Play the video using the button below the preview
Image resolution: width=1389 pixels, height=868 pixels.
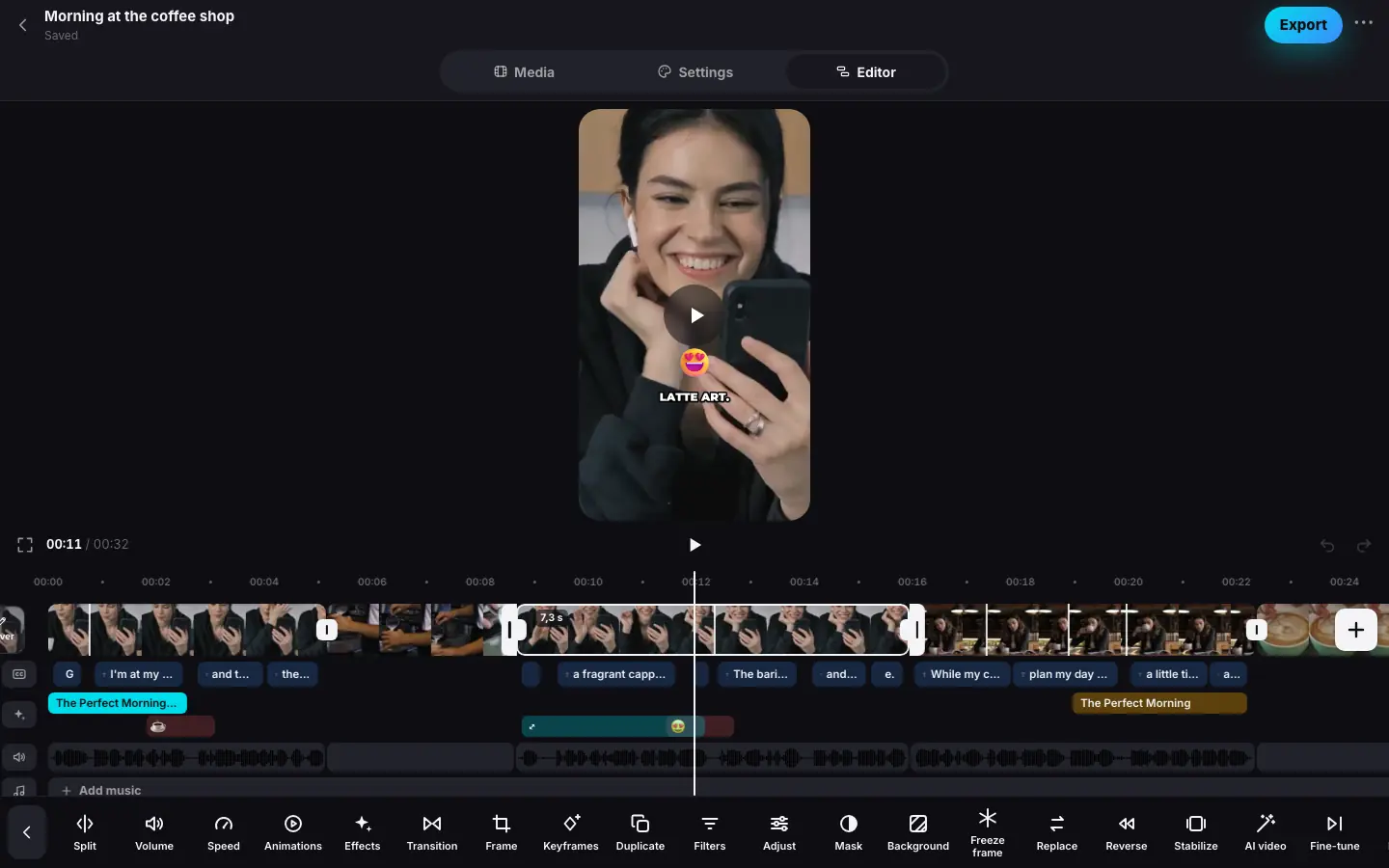(x=694, y=545)
